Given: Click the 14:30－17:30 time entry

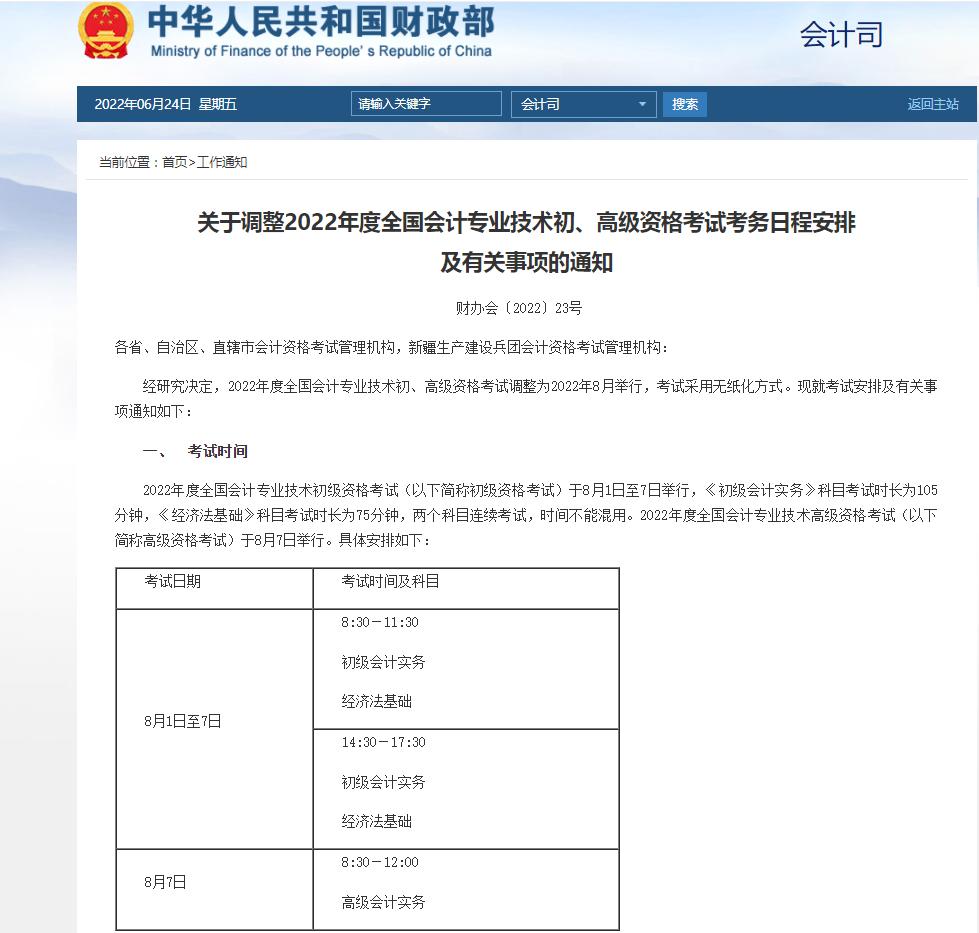Looking at the screenshot, I should click(x=383, y=742).
